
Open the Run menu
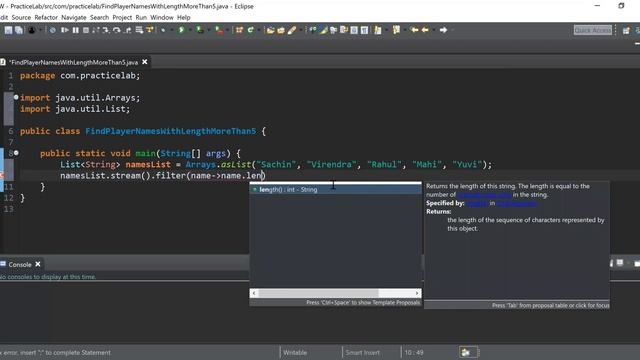[x=141, y=18]
